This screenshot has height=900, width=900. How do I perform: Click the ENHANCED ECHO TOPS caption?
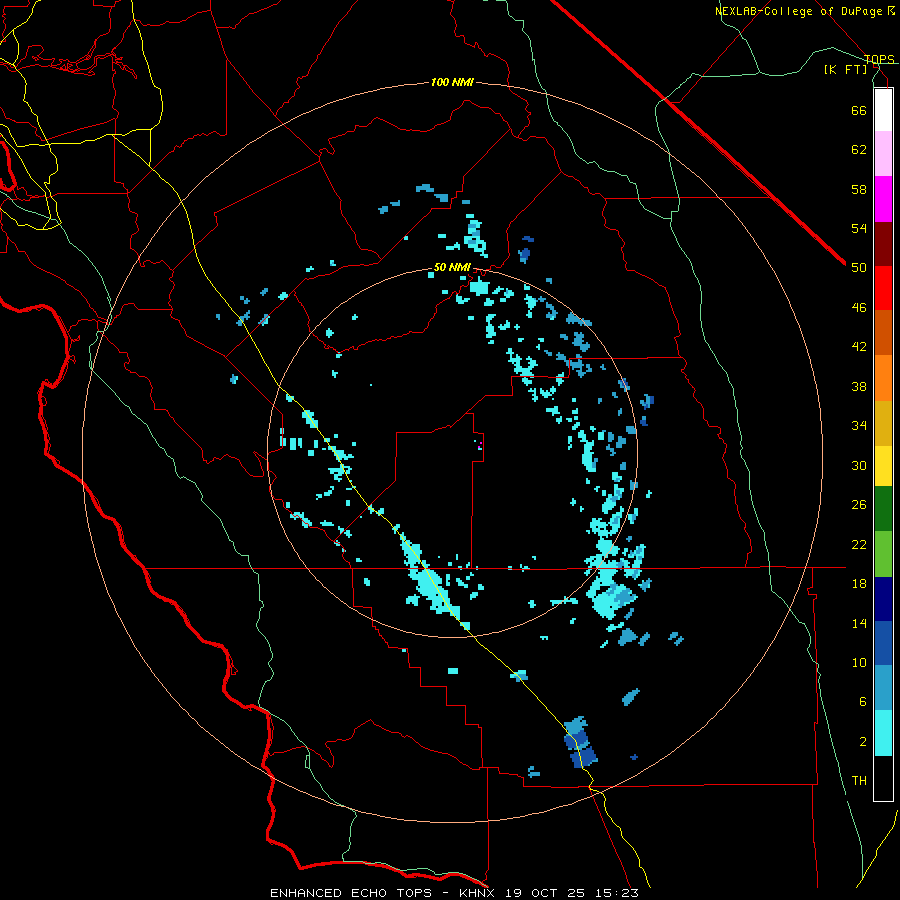click(x=351, y=893)
